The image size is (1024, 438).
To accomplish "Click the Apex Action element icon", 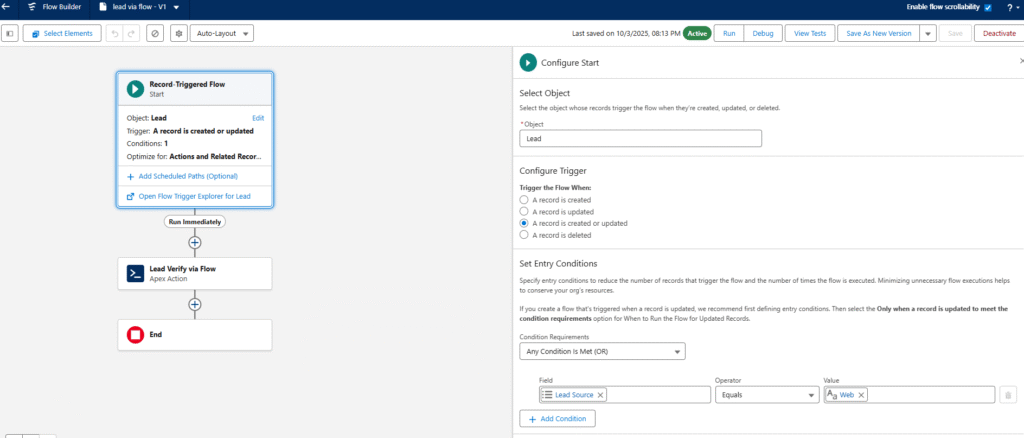I will 135,273.
